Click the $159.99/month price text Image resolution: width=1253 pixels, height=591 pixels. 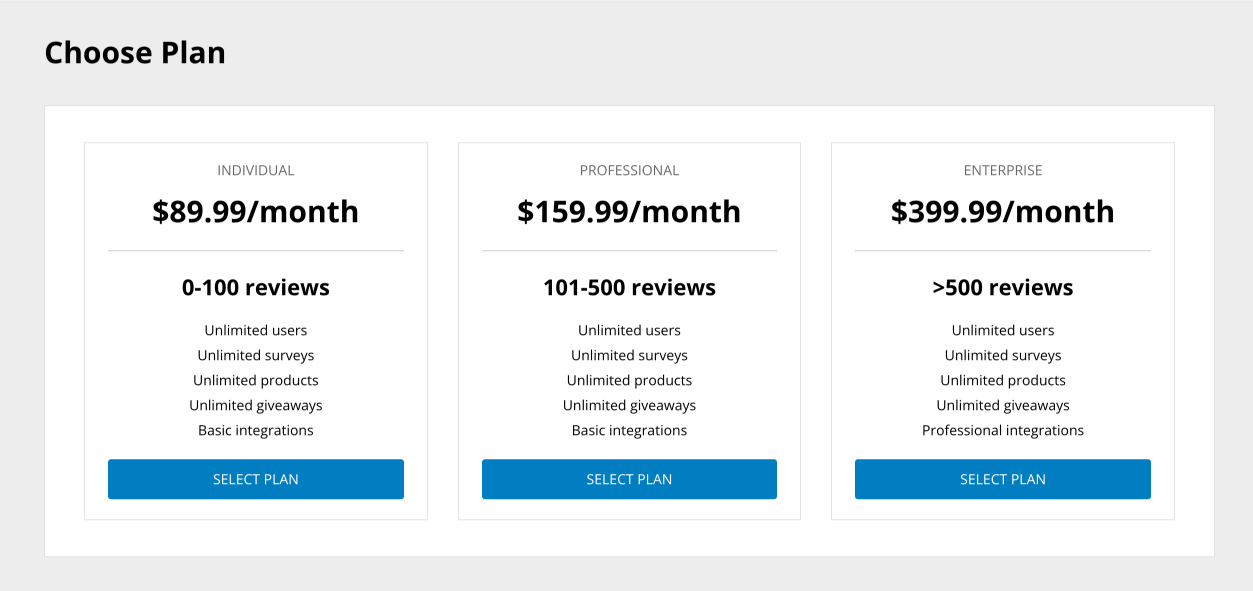(x=629, y=211)
